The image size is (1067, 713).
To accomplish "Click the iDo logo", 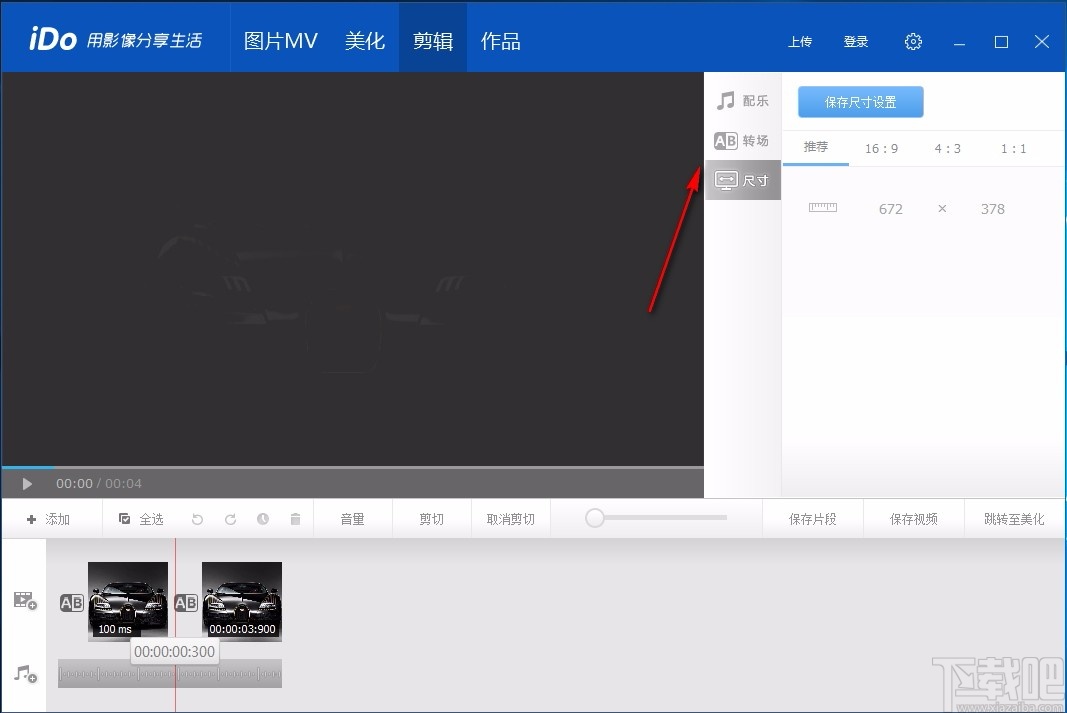I will [52, 39].
